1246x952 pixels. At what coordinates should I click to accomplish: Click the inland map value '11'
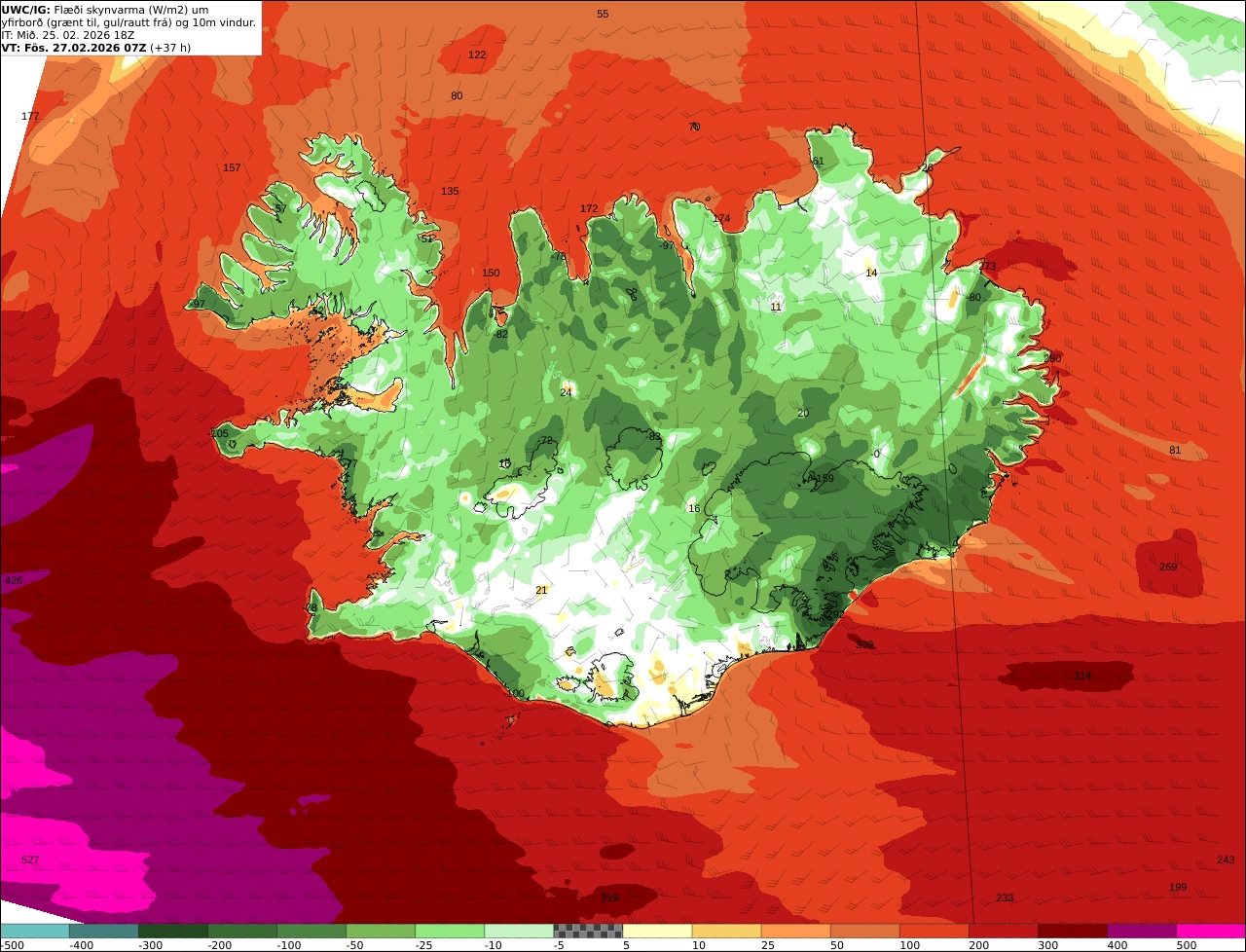(776, 307)
